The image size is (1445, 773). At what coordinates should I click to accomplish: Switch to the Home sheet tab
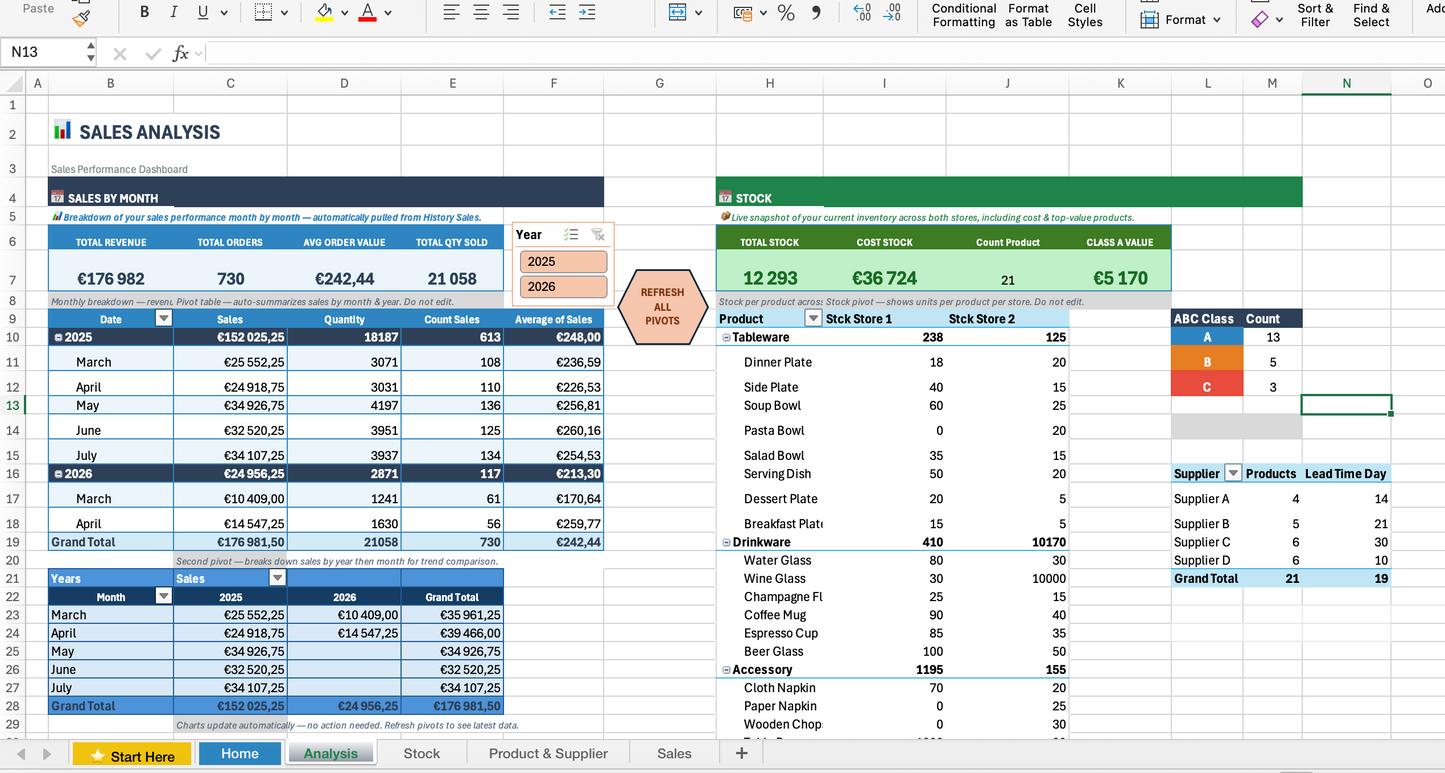[x=240, y=754]
